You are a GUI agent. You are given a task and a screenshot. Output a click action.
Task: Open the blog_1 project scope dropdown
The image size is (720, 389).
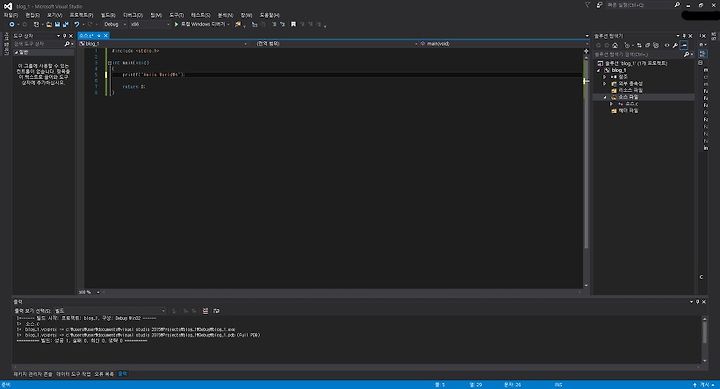163,44
